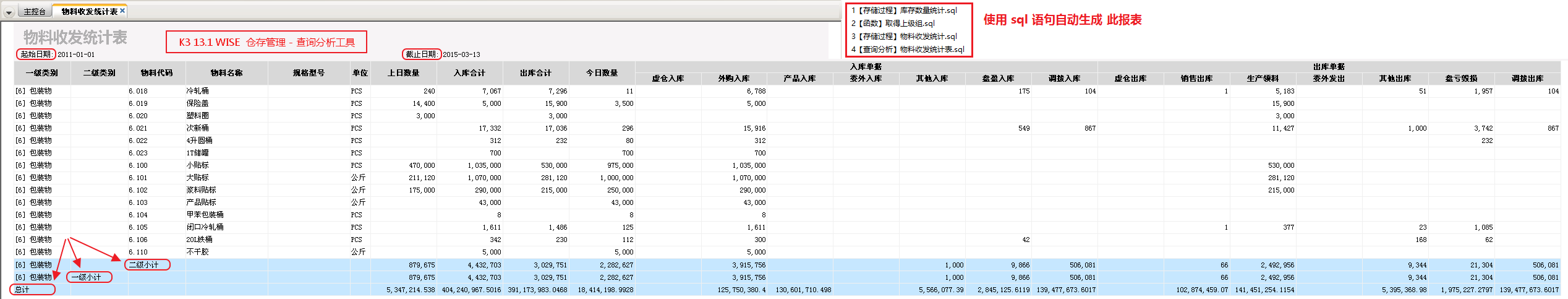The width and height of the screenshot is (1568, 299).
Task: Click the 物料代码 column header
Action: [x=156, y=73]
